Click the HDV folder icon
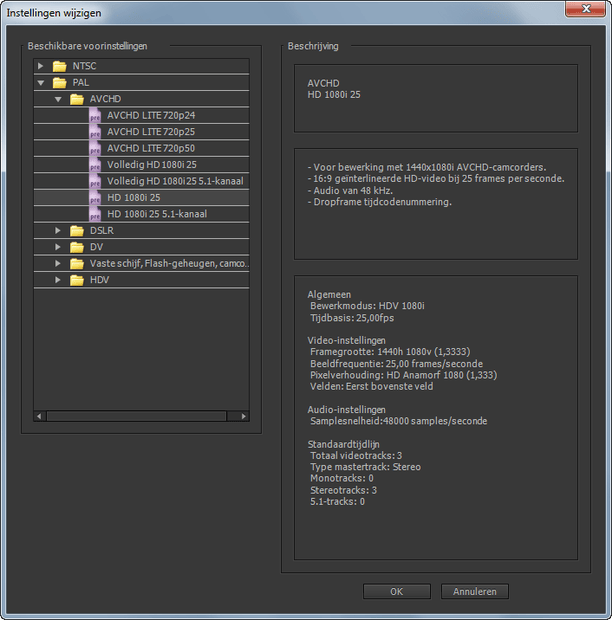612x620 pixels. (x=77, y=280)
